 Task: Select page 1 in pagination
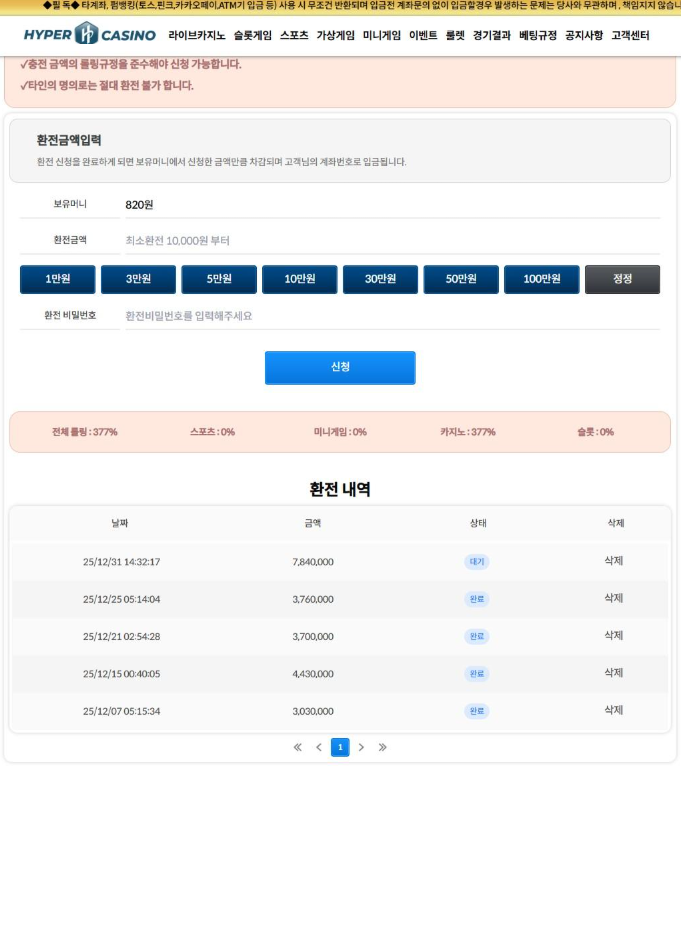pos(340,747)
